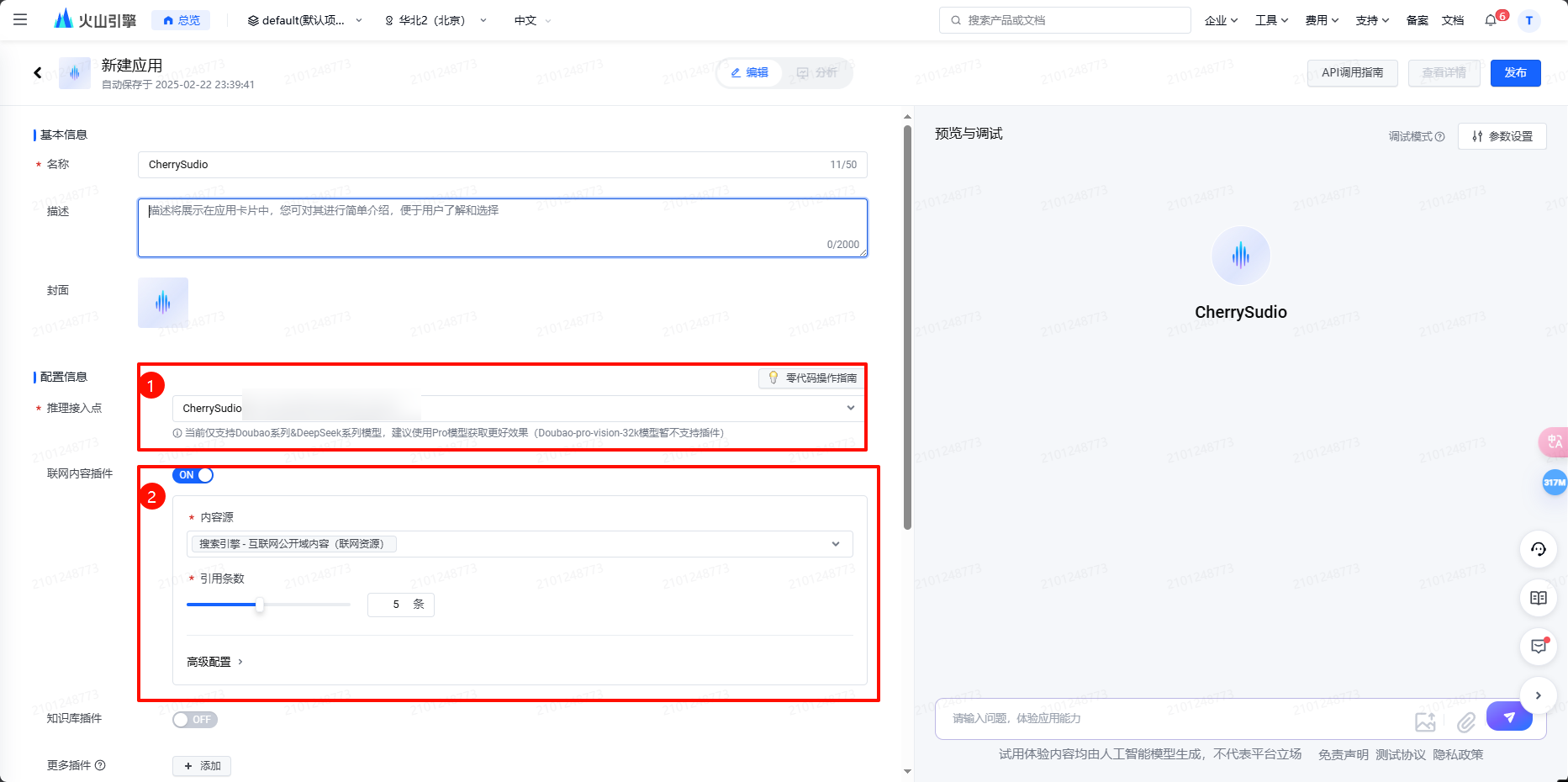The width and height of the screenshot is (1568, 782).
Task: Click the 描述 description text area
Action: [503, 228]
